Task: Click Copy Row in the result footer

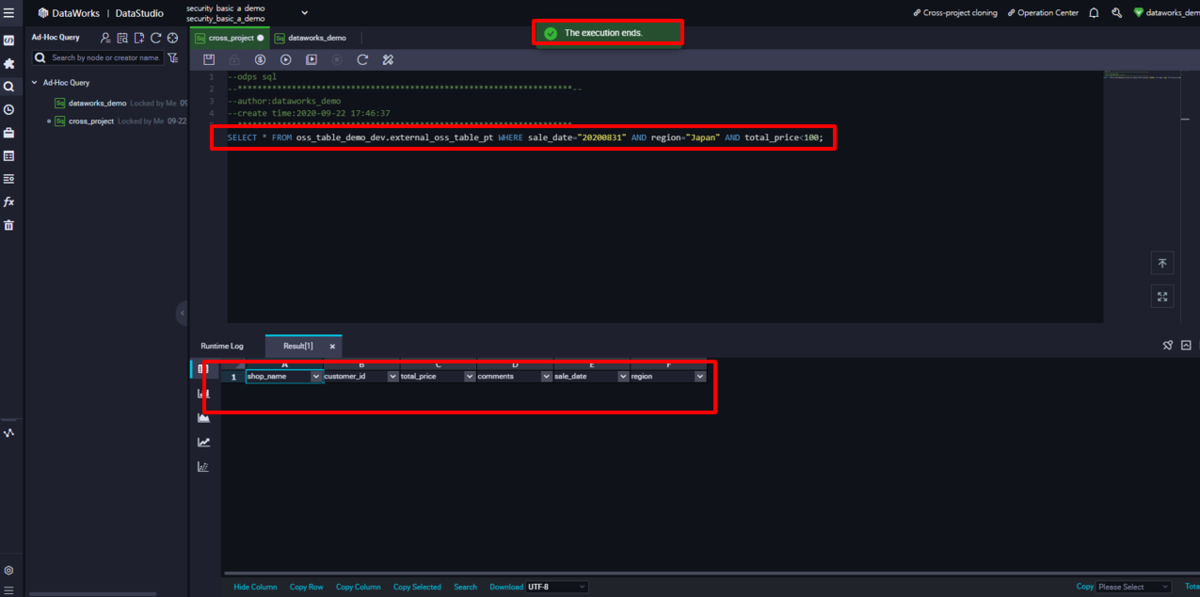Action: [x=306, y=587]
